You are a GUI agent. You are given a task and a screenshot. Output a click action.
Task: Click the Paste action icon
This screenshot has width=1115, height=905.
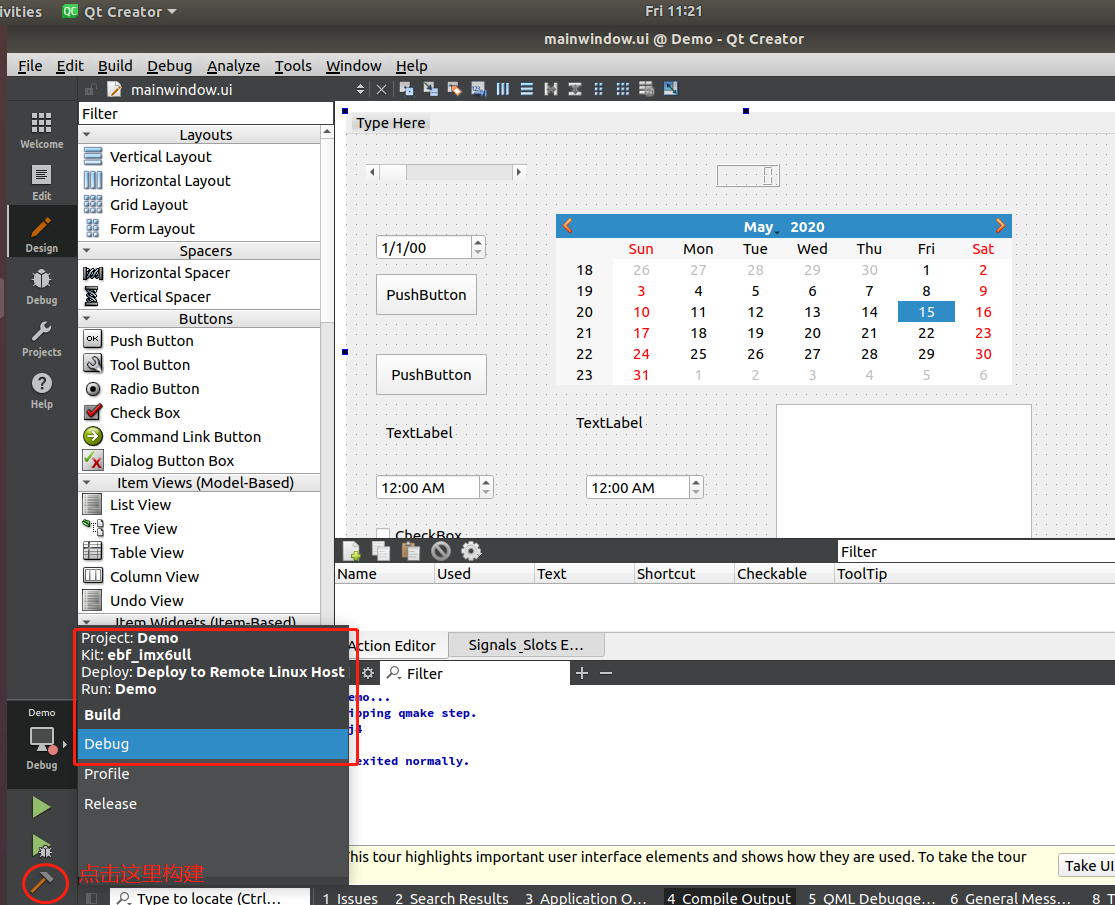coord(410,551)
